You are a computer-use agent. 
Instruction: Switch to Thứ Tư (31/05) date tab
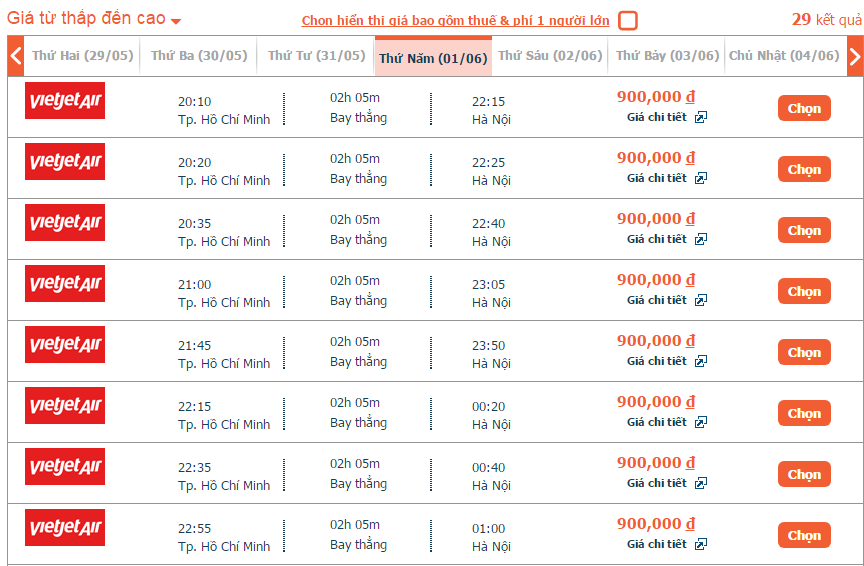pyautogui.click(x=316, y=56)
